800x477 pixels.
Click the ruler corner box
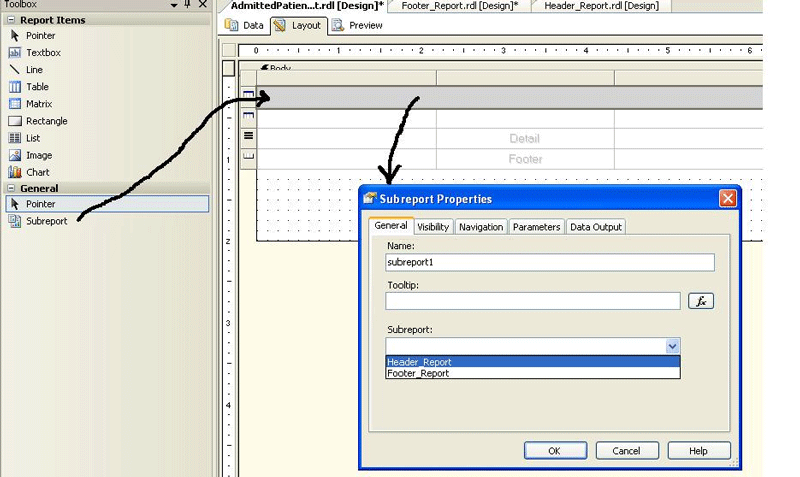[229, 50]
